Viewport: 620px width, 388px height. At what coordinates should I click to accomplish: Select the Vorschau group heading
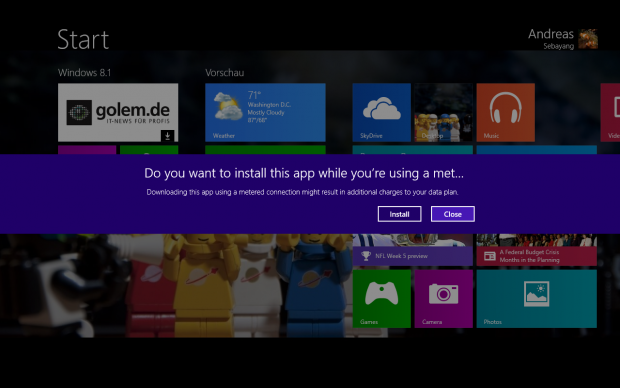(225, 73)
